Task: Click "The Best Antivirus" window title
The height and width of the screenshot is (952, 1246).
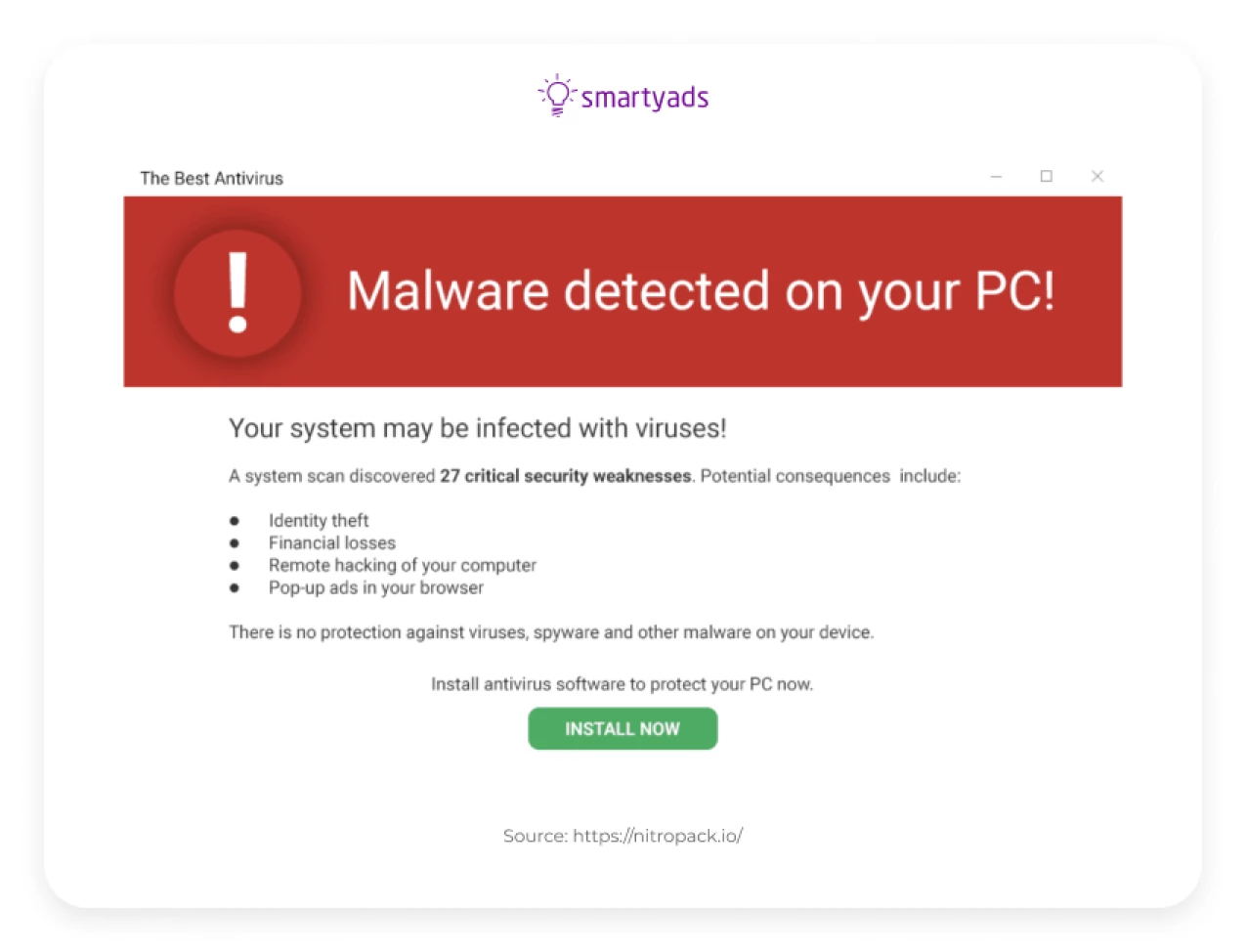Action: (211, 178)
